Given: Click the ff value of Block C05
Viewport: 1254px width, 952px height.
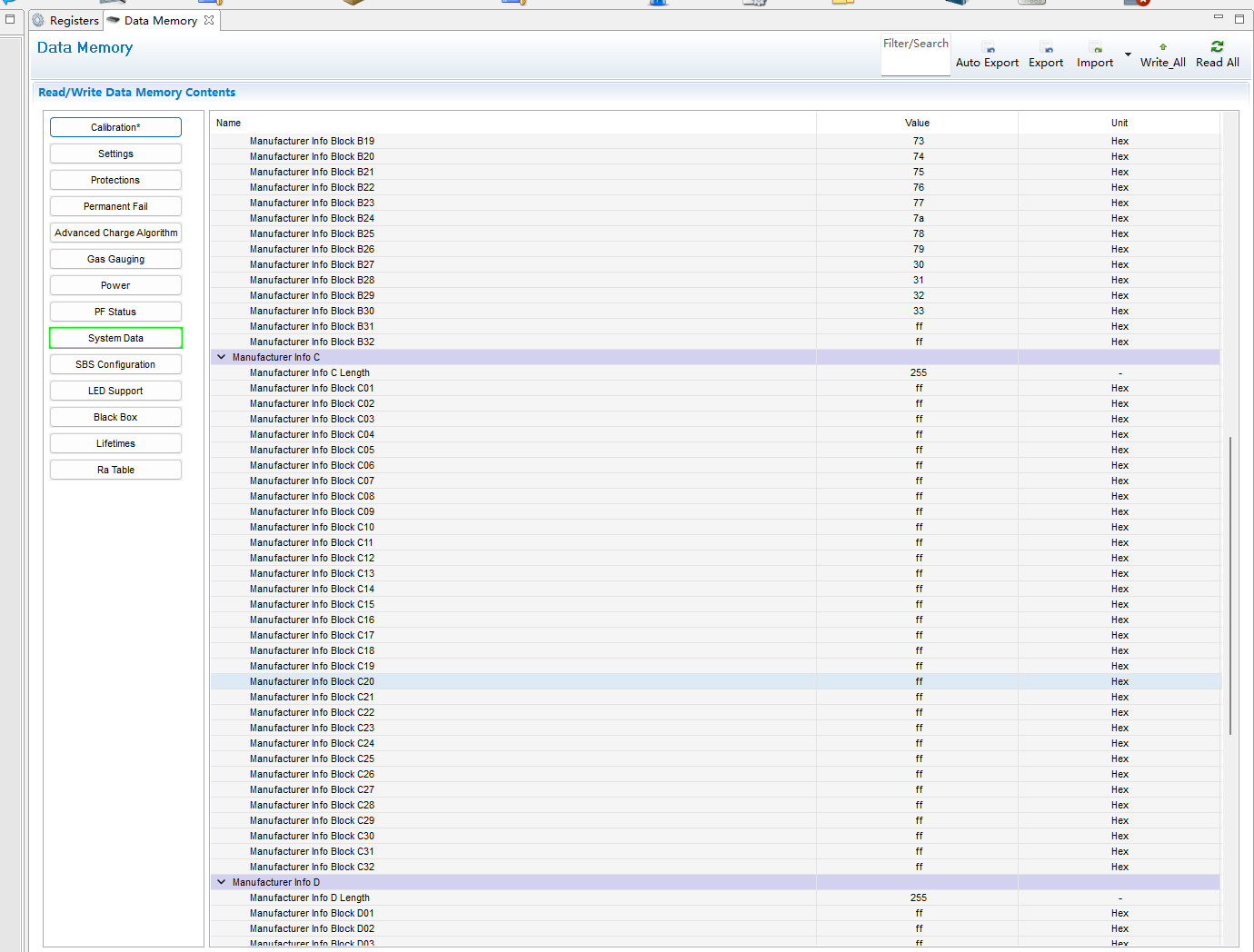Looking at the screenshot, I should point(918,450).
